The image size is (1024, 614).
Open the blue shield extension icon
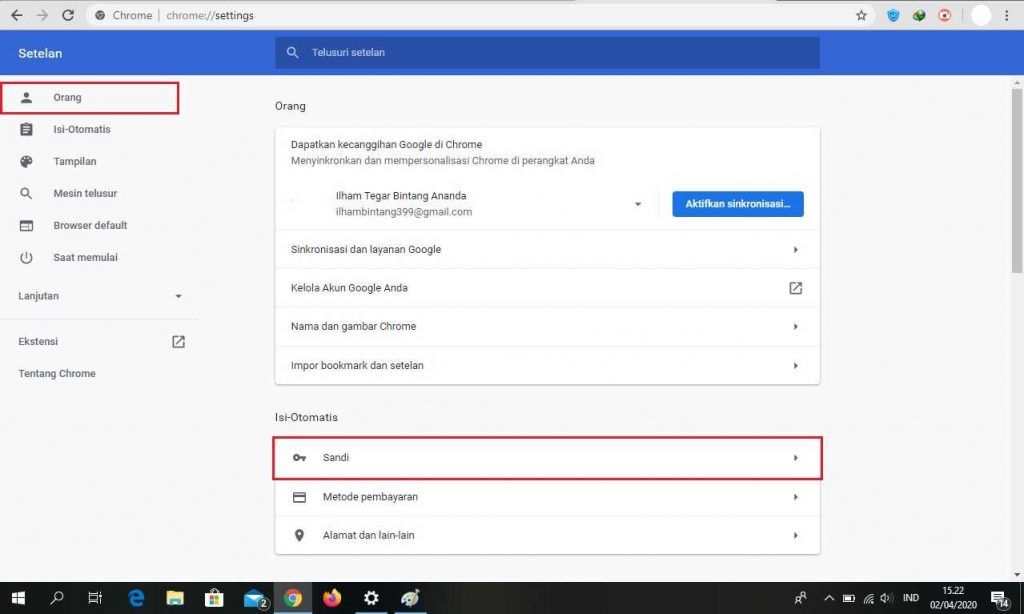pyautogui.click(x=893, y=15)
